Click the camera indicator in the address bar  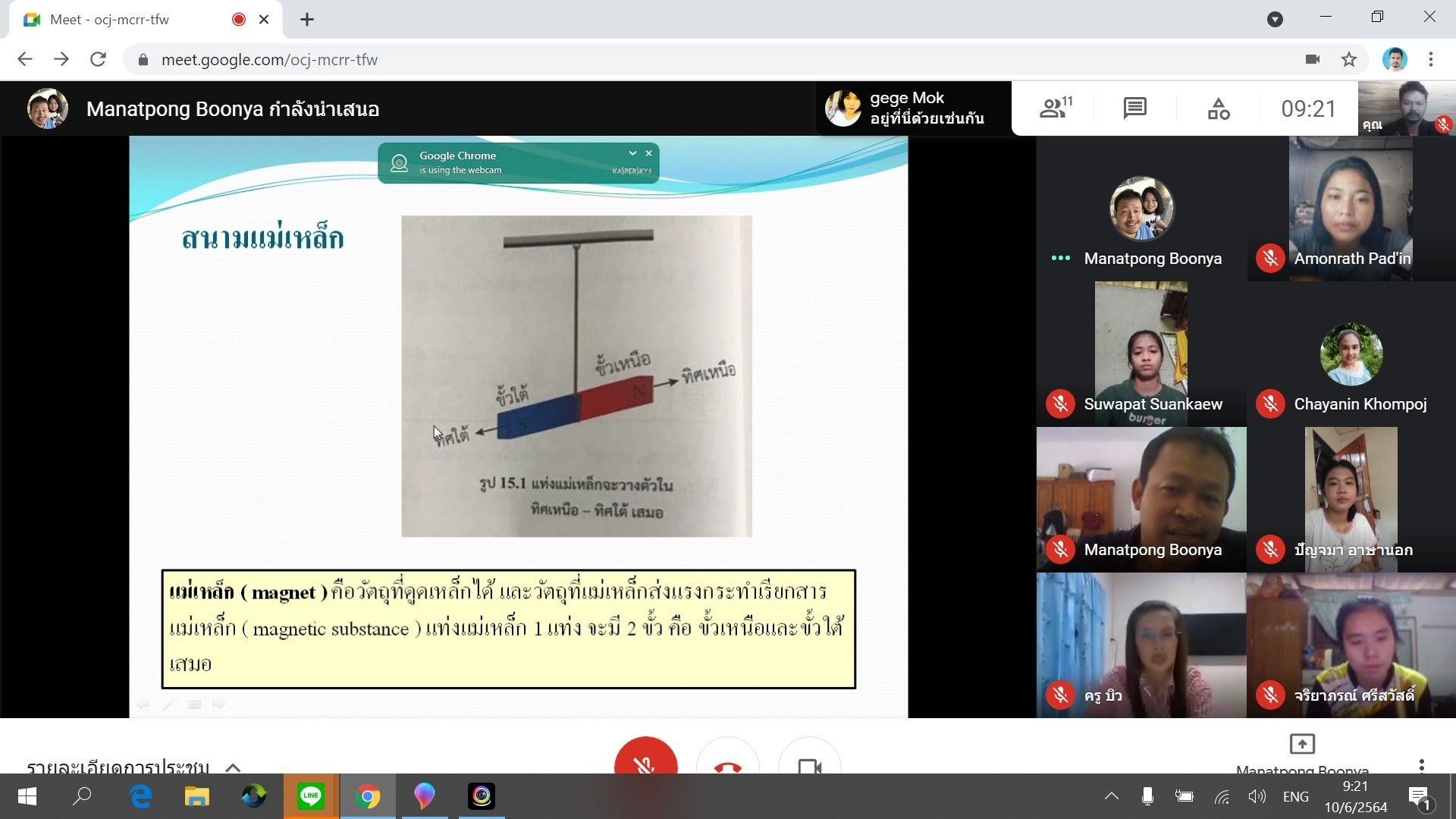1313,59
